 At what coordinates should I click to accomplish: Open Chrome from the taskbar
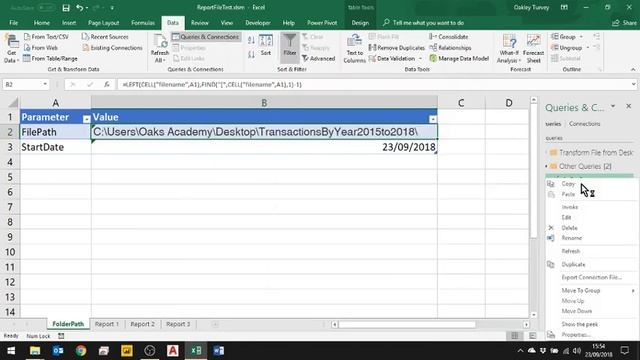coord(81,351)
